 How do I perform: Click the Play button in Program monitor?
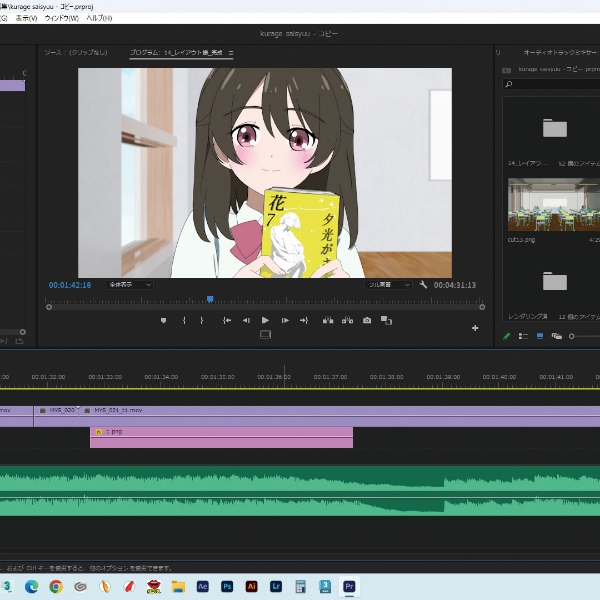click(x=265, y=320)
